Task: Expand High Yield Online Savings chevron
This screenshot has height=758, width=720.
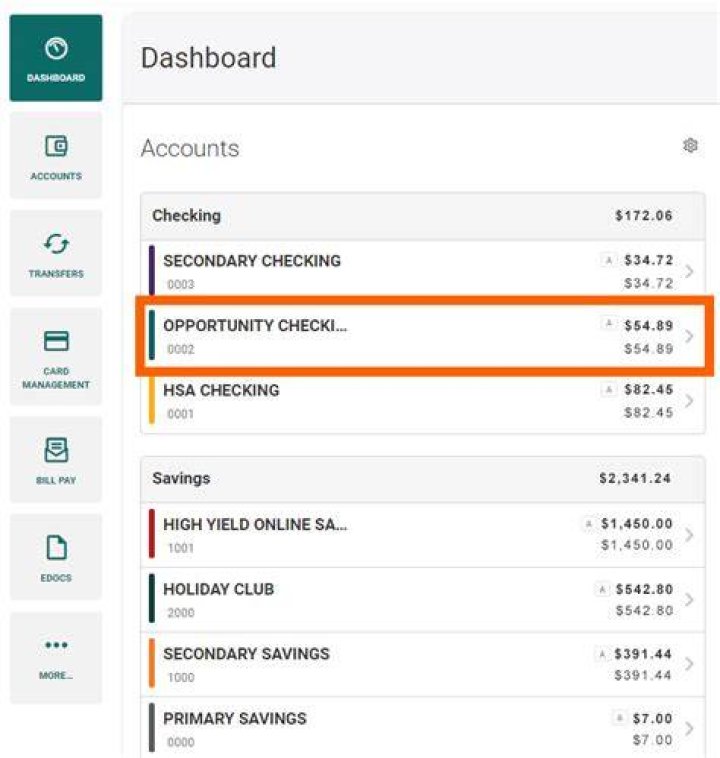Action: [x=689, y=535]
